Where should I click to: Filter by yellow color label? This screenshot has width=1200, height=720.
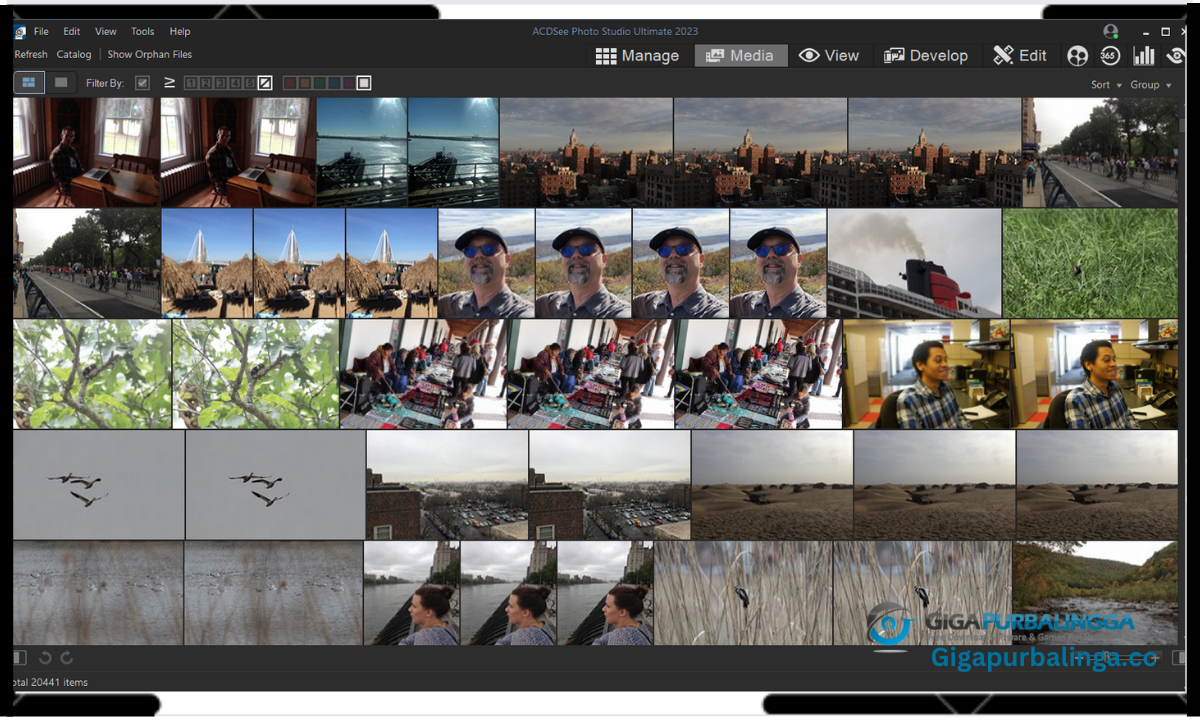(304, 83)
